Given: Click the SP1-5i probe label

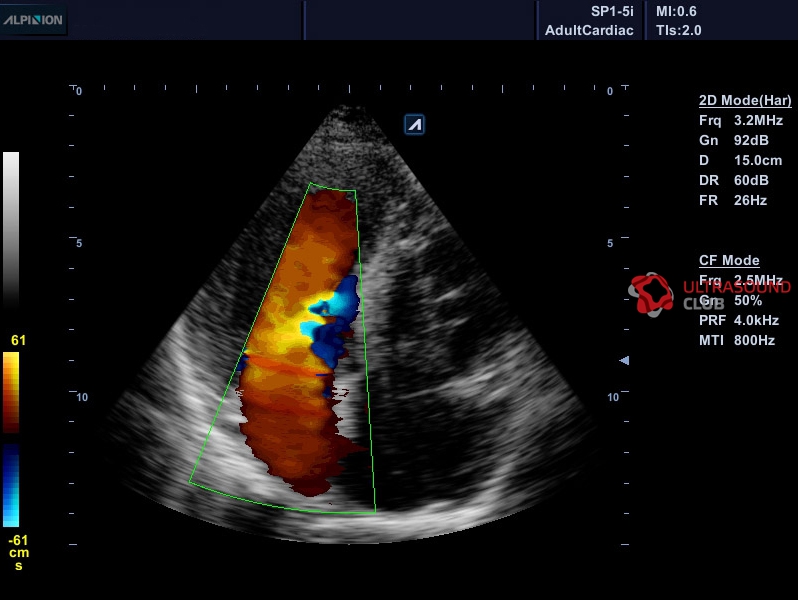Looking at the screenshot, I should tap(612, 11).
